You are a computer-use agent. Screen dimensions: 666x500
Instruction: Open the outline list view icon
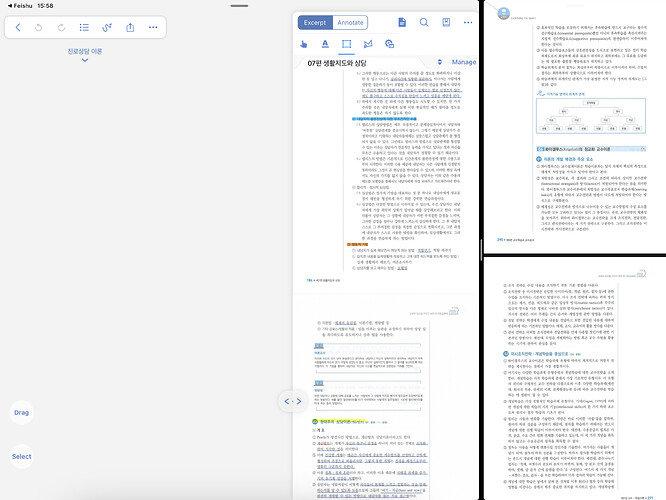pos(84,28)
